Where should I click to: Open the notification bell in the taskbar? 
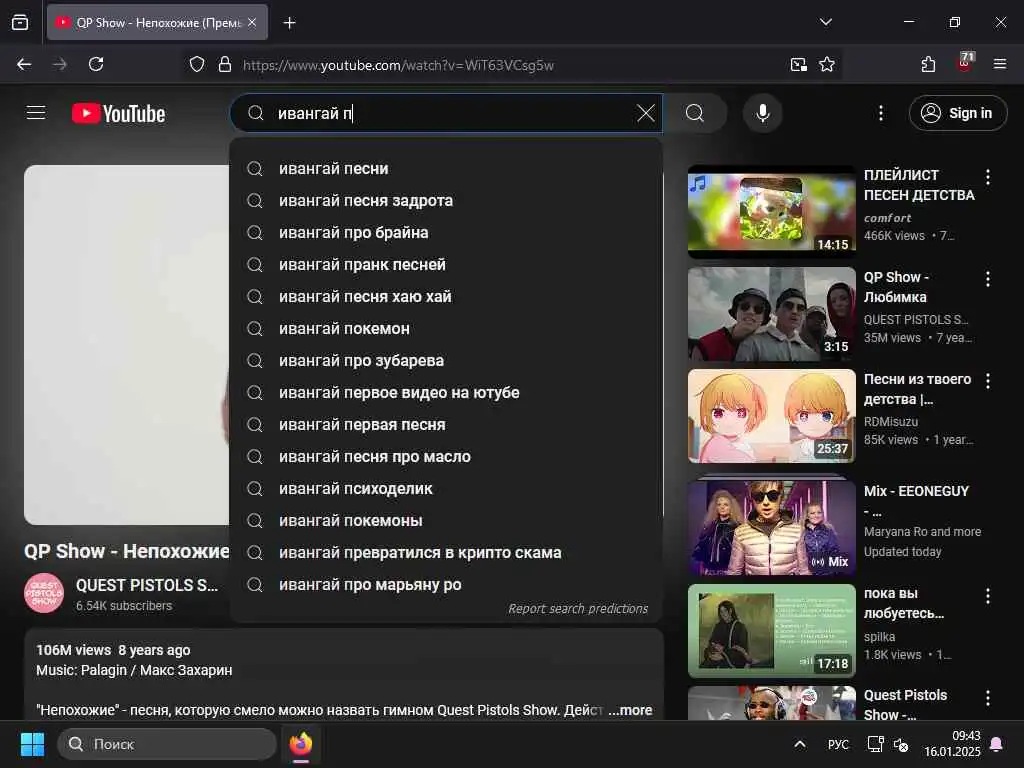click(997, 744)
